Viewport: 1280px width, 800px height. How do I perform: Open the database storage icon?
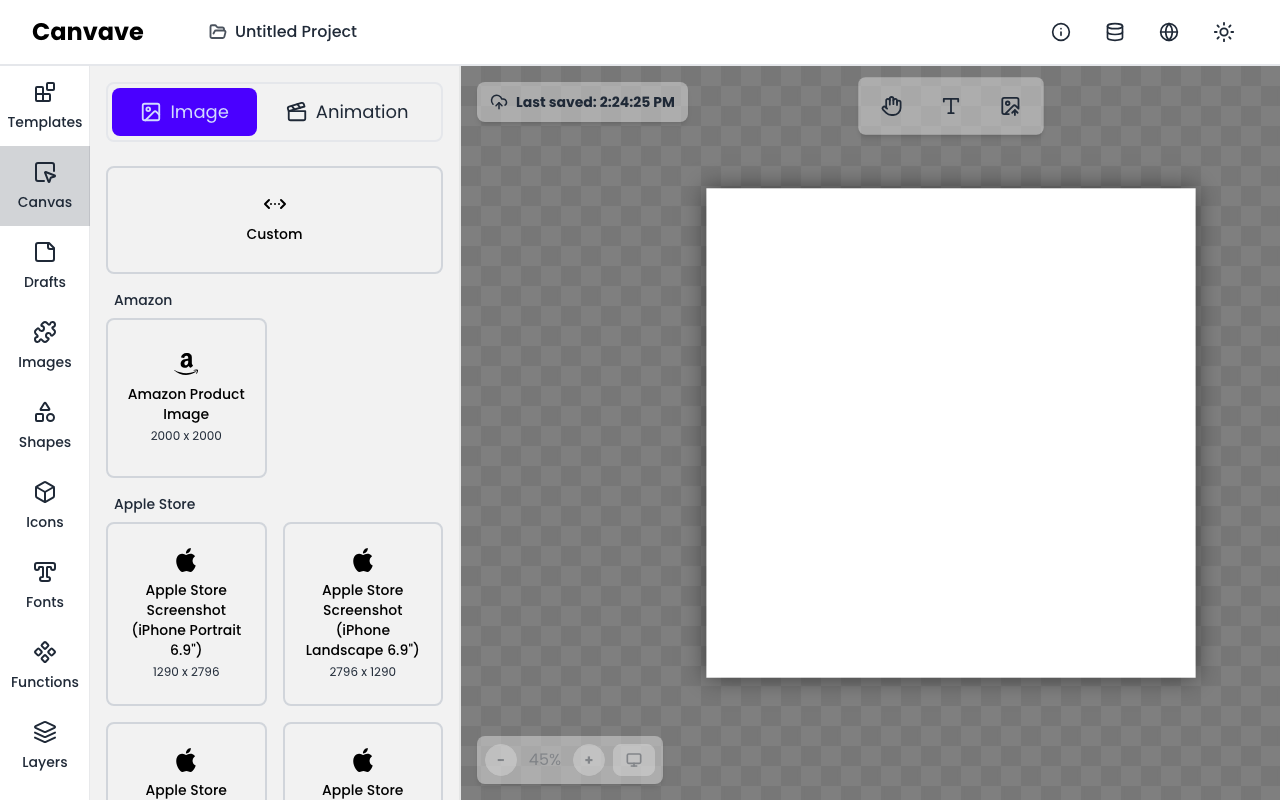point(1115,32)
